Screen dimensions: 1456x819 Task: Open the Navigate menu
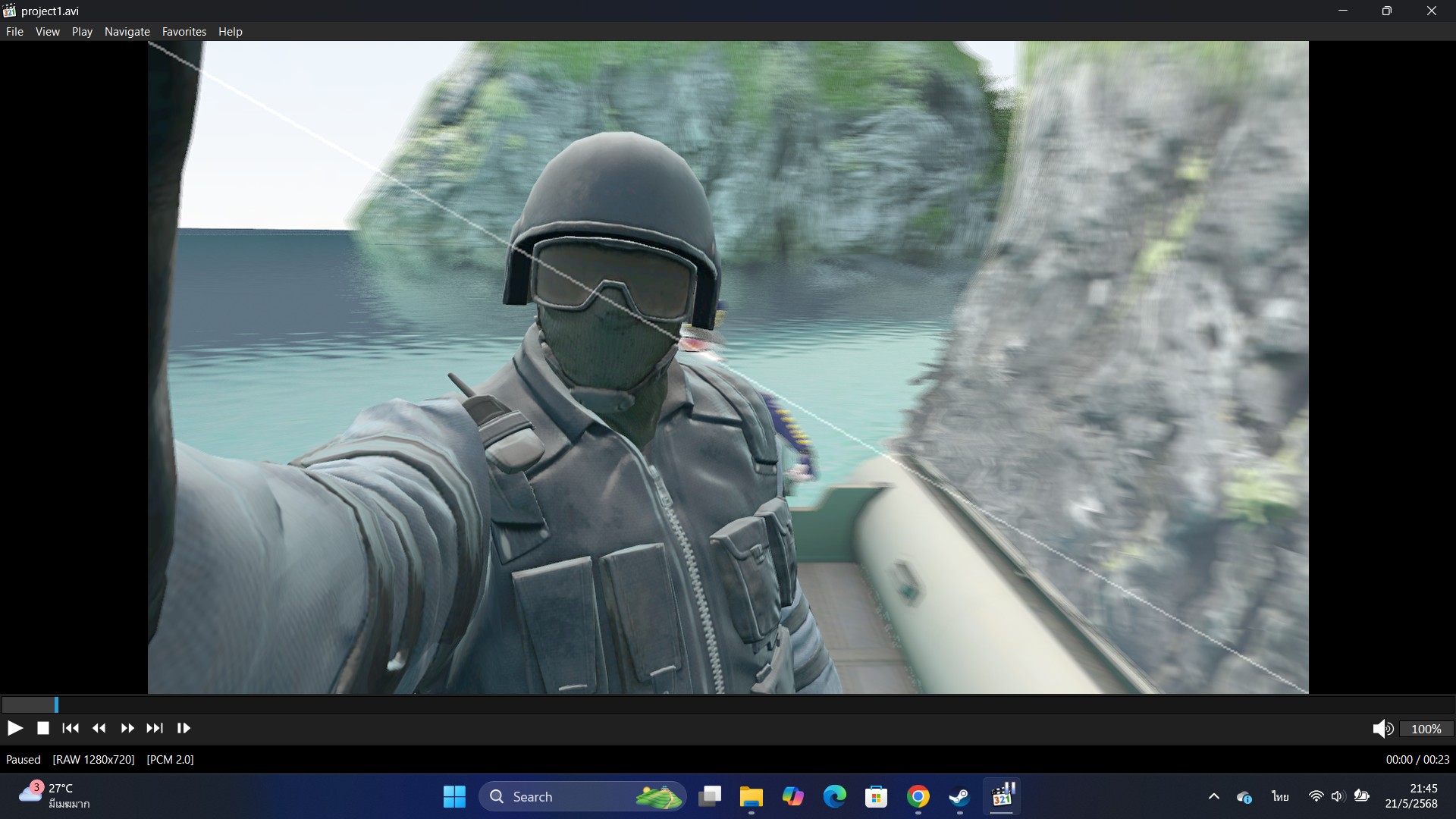point(127,31)
